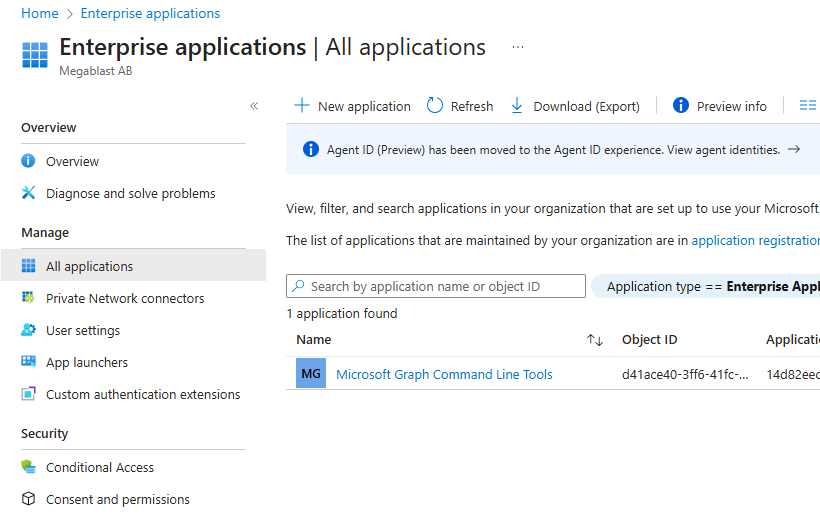Open App launchers
Screen dimensions: 820x515
point(86,362)
